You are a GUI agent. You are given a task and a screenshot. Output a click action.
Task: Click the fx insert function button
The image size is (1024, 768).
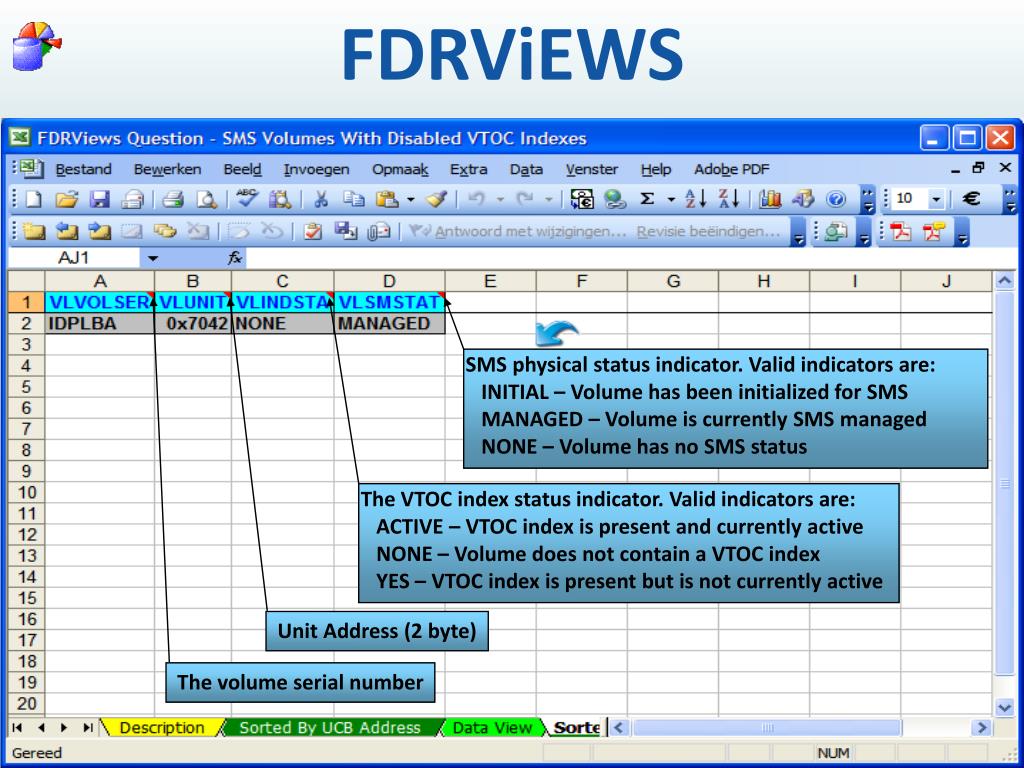(235, 258)
